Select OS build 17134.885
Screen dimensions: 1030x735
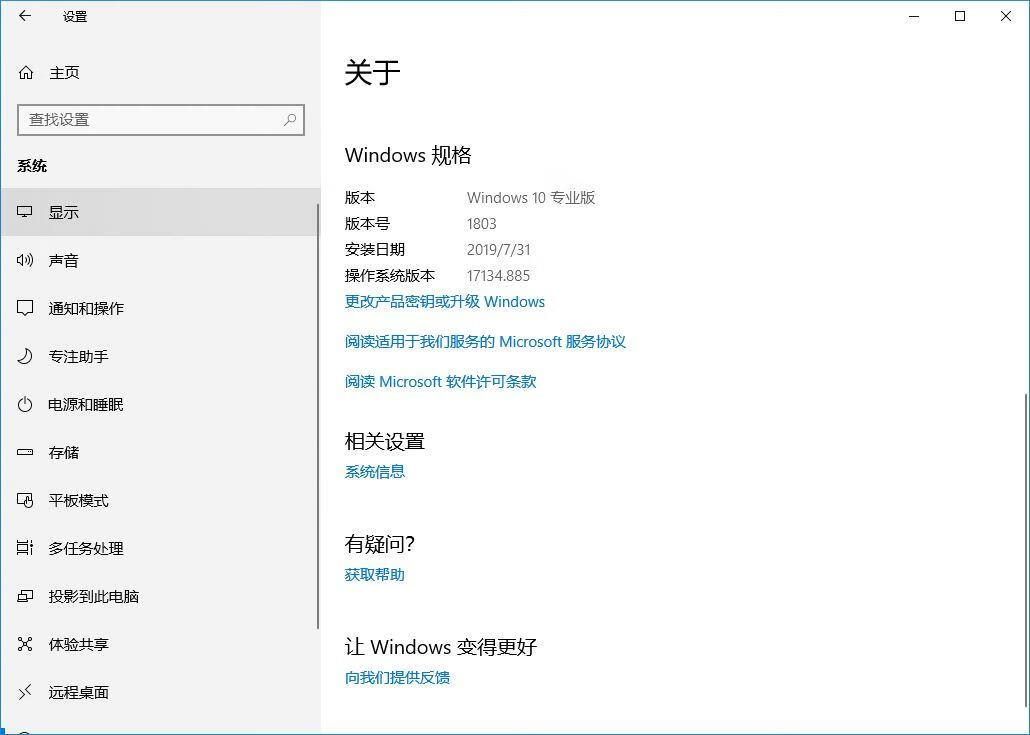(x=498, y=276)
